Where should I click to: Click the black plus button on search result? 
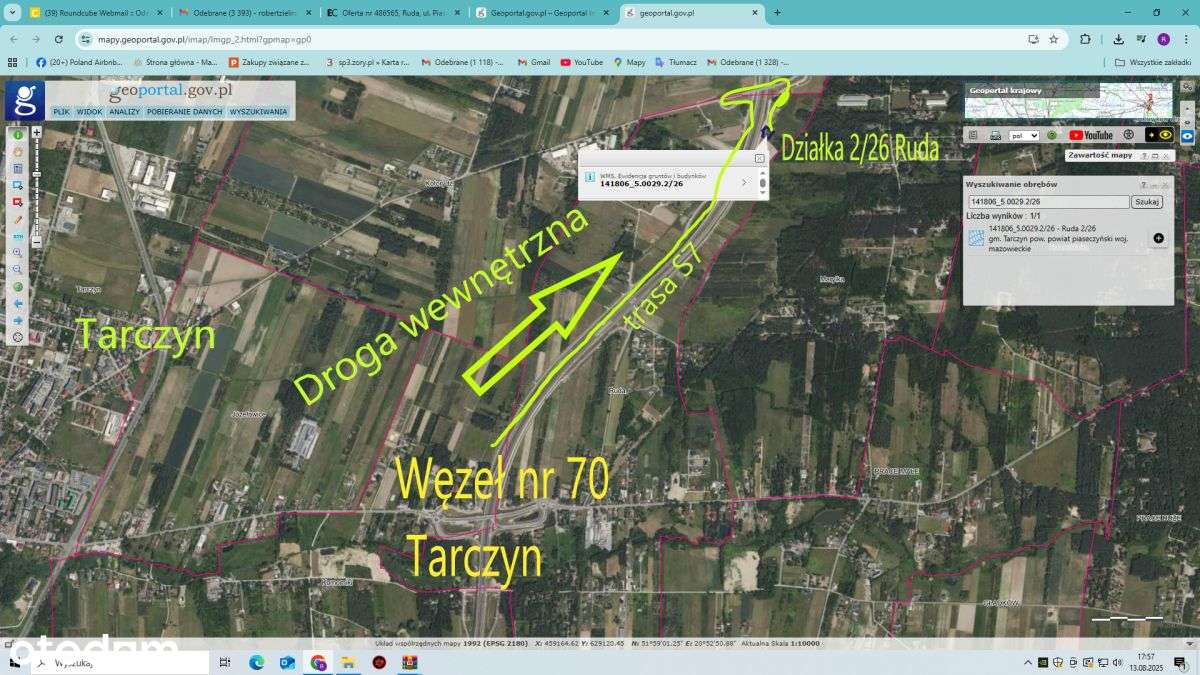click(1159, 238)
